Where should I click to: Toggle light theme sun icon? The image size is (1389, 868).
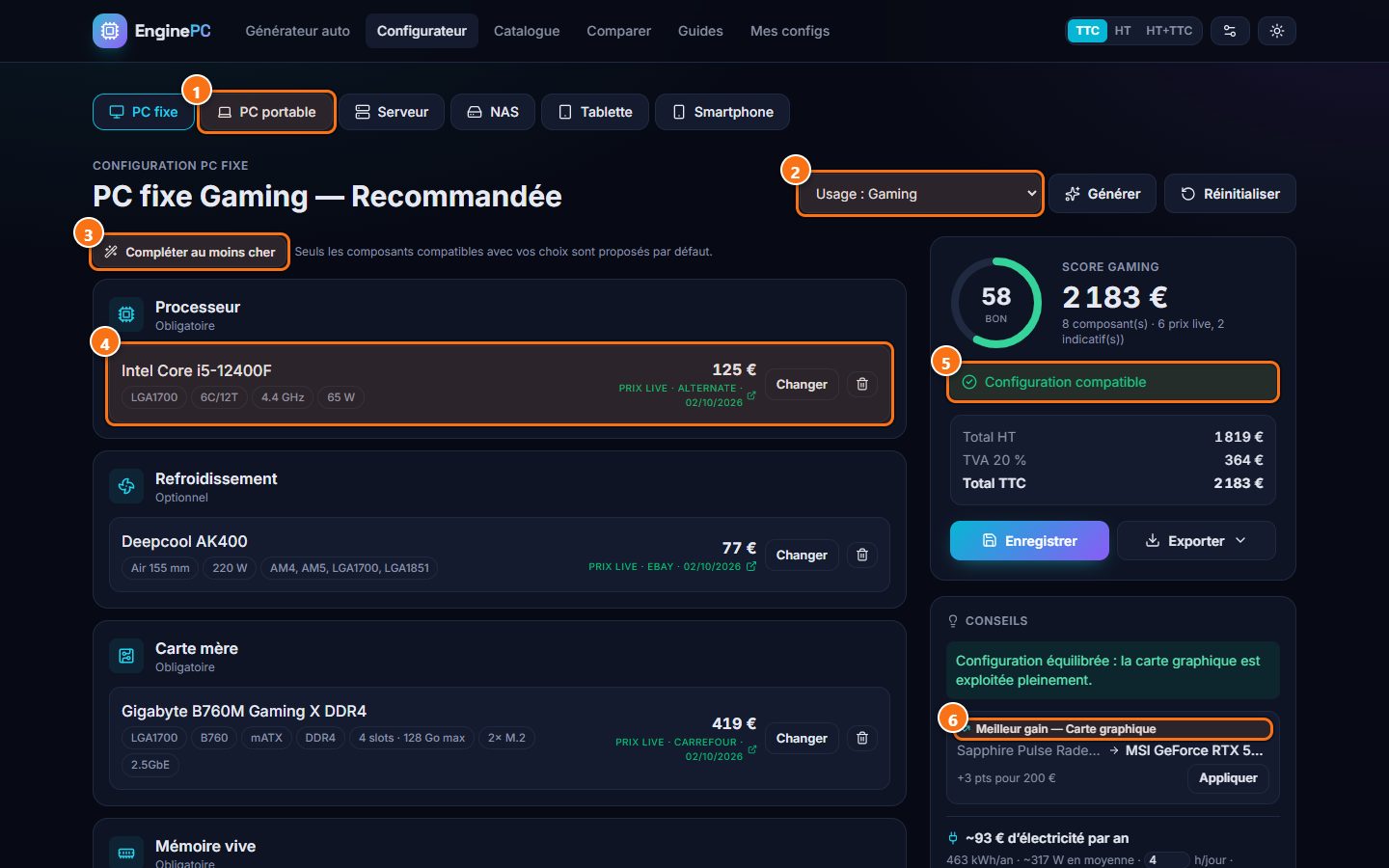[x=1277, y=31]
